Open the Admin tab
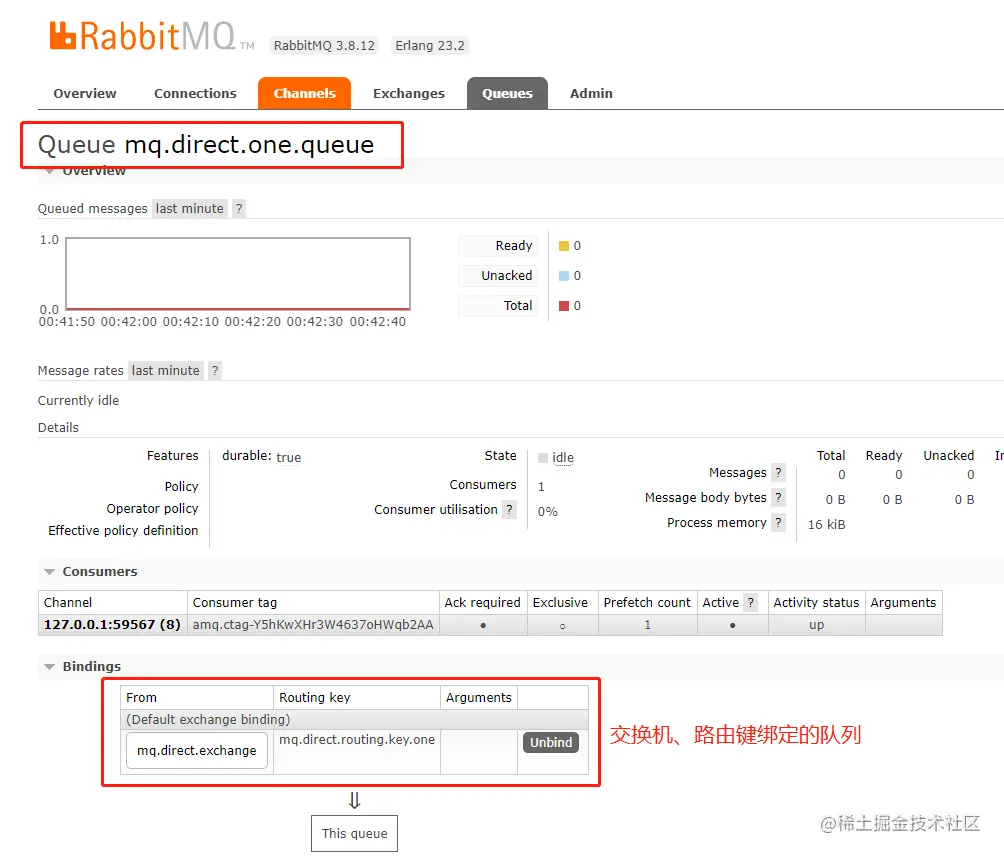 [591, 94]
